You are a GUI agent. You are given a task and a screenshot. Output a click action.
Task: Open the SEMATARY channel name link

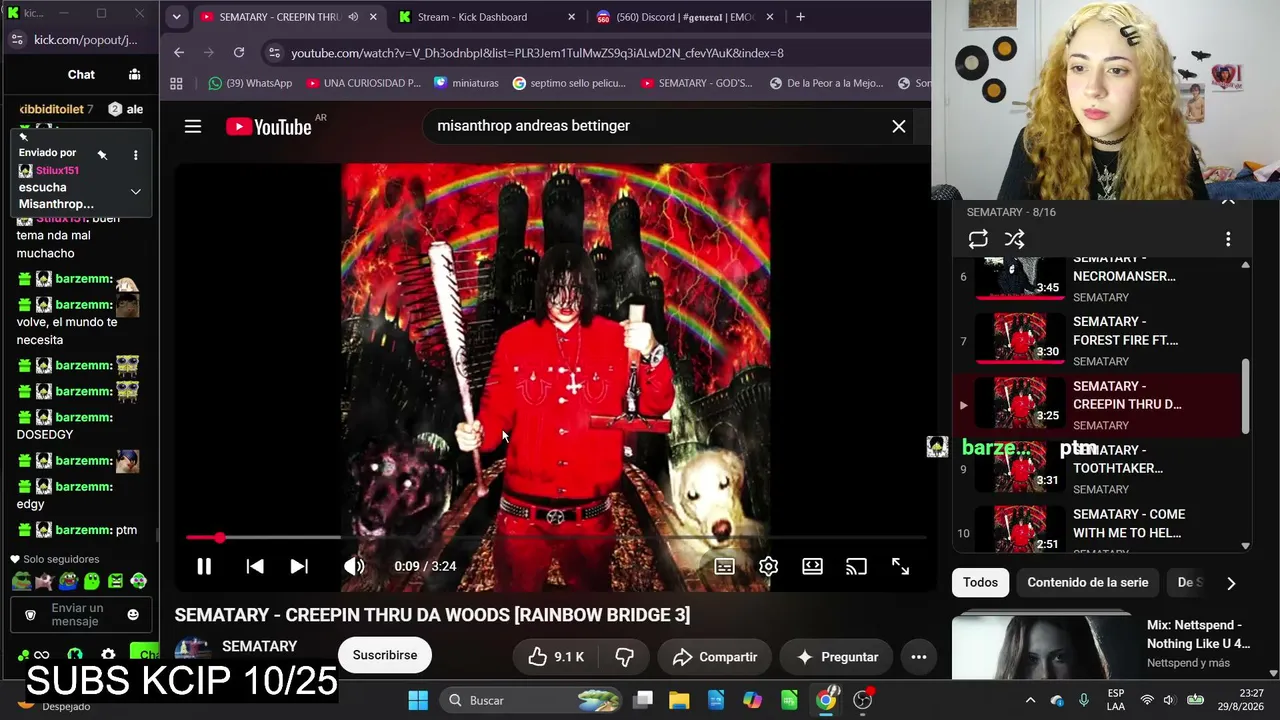click(x=260, y=647)
